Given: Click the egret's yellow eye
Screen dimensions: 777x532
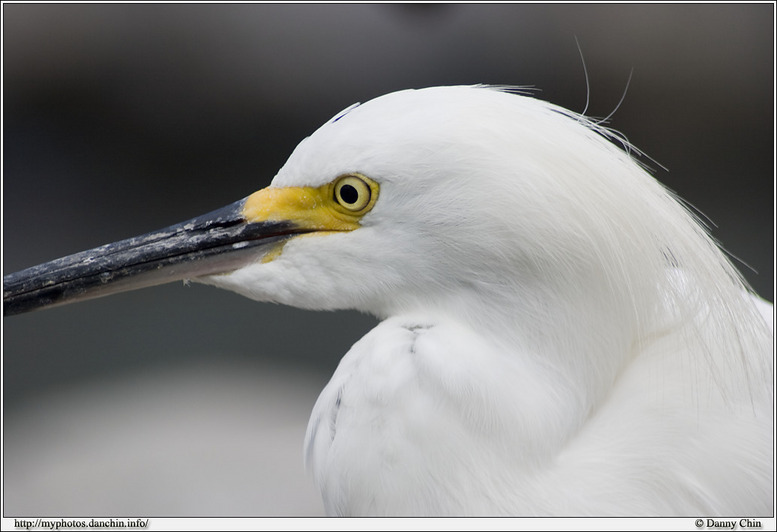Looking at the screenshot, I should (x=351, y=193).
